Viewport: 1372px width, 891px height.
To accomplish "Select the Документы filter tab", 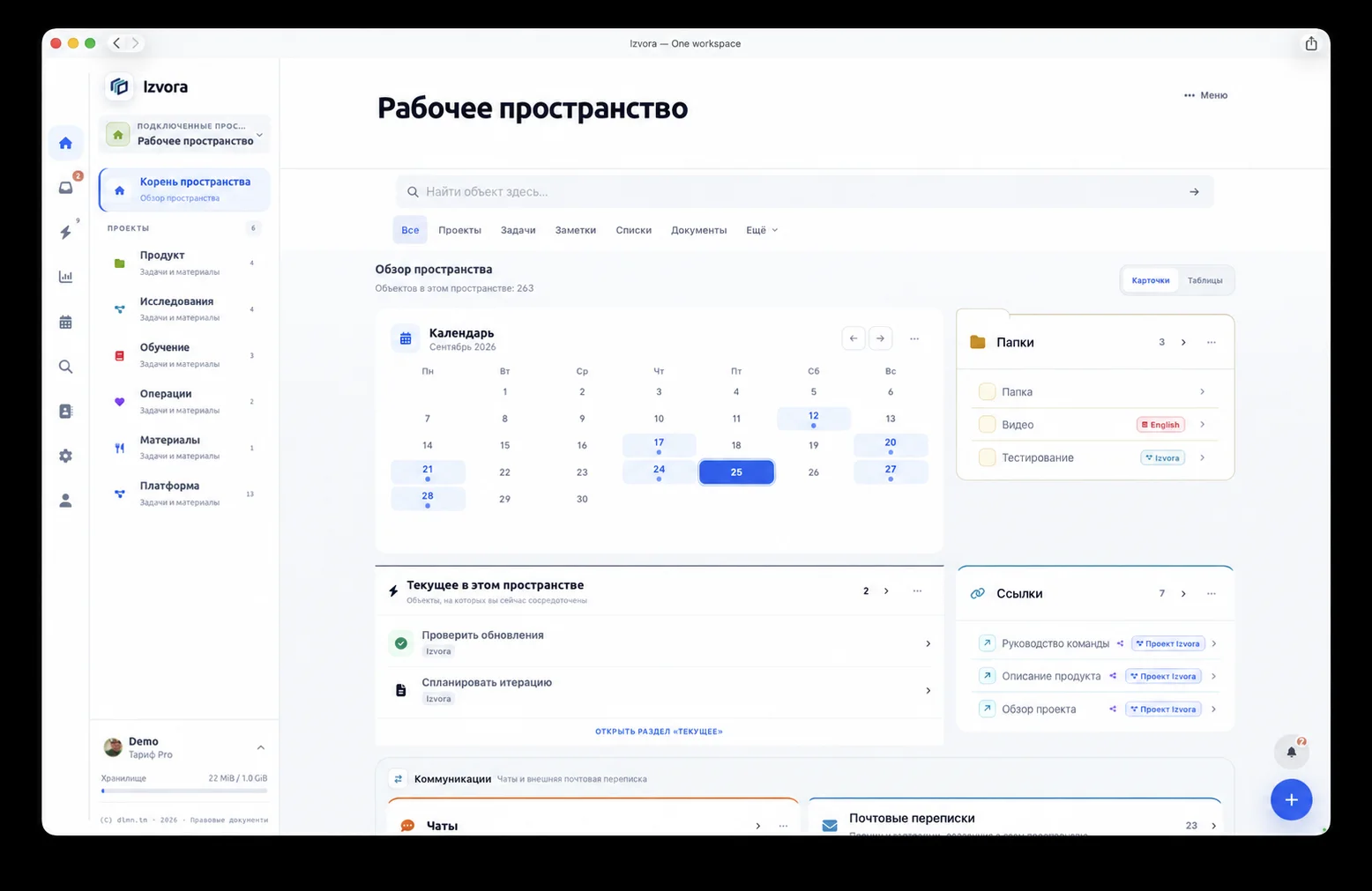I will (x=698, y=230).
